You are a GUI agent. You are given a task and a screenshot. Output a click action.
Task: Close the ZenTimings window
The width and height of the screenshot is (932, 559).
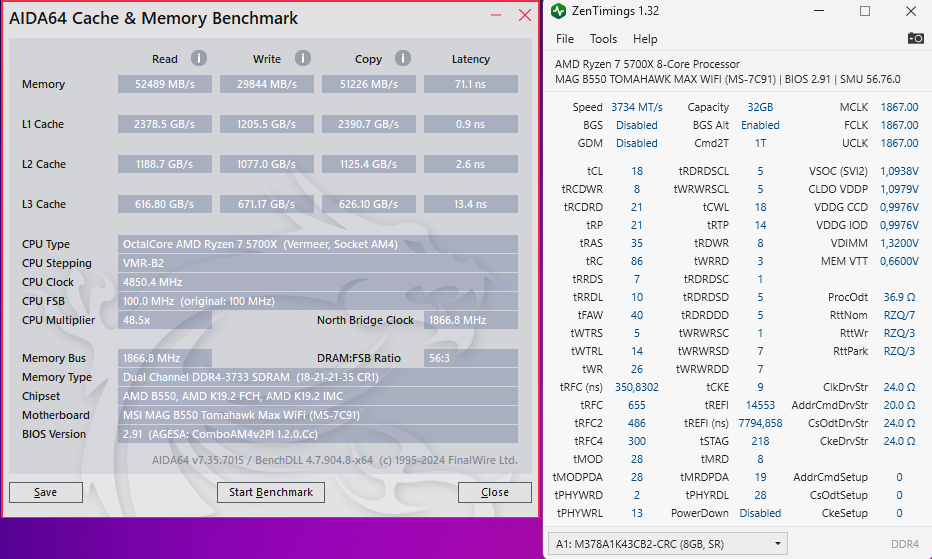[911, 11]
